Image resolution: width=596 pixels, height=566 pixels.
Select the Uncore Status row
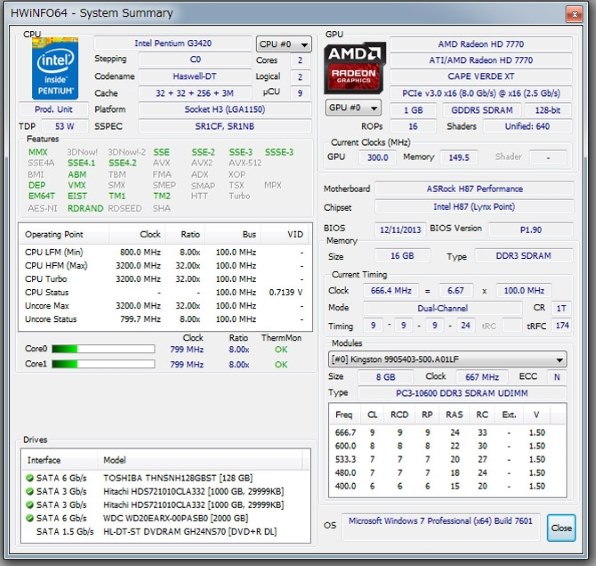click(x=165, y=319)
